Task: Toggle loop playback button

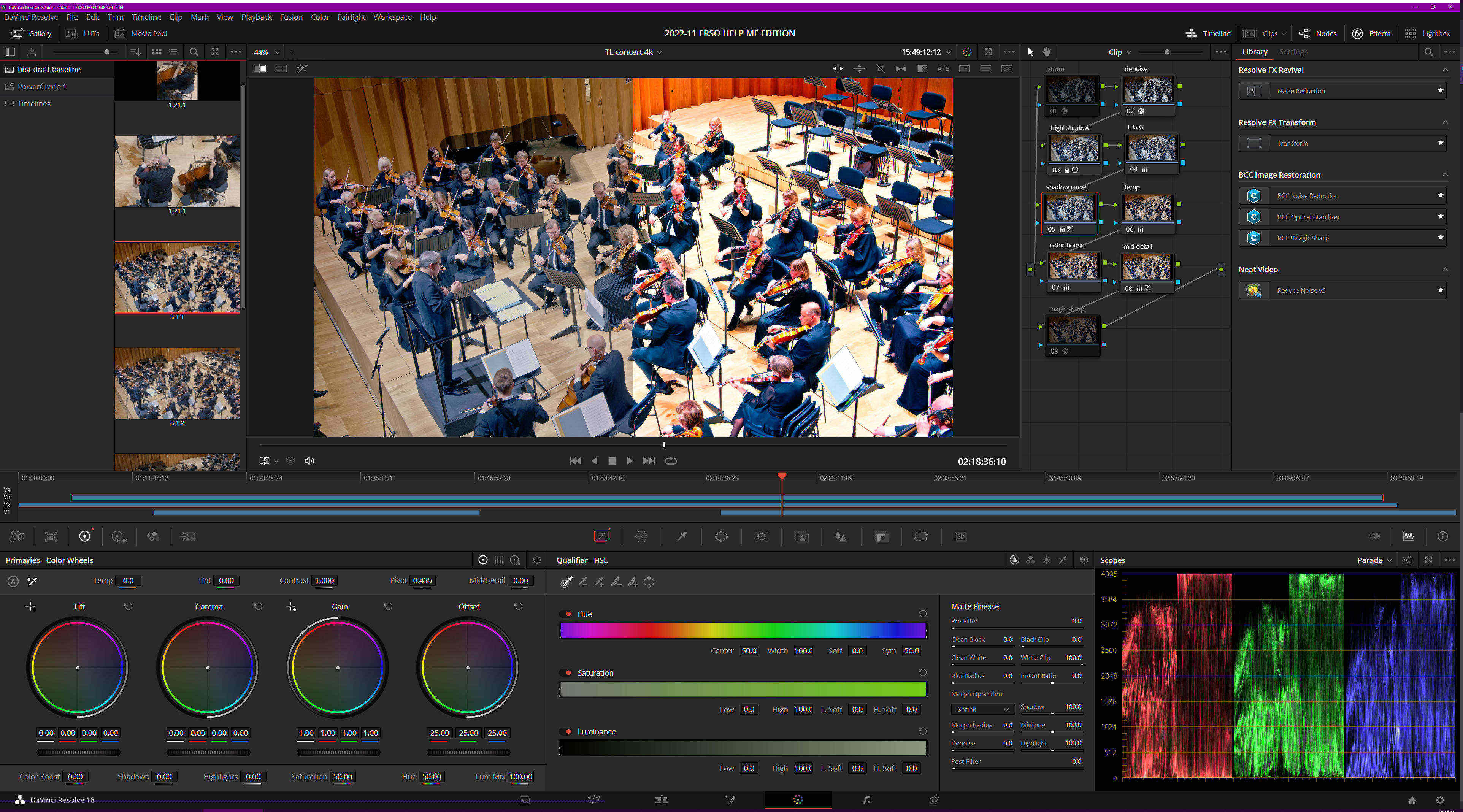Action: tap(671, 460)
